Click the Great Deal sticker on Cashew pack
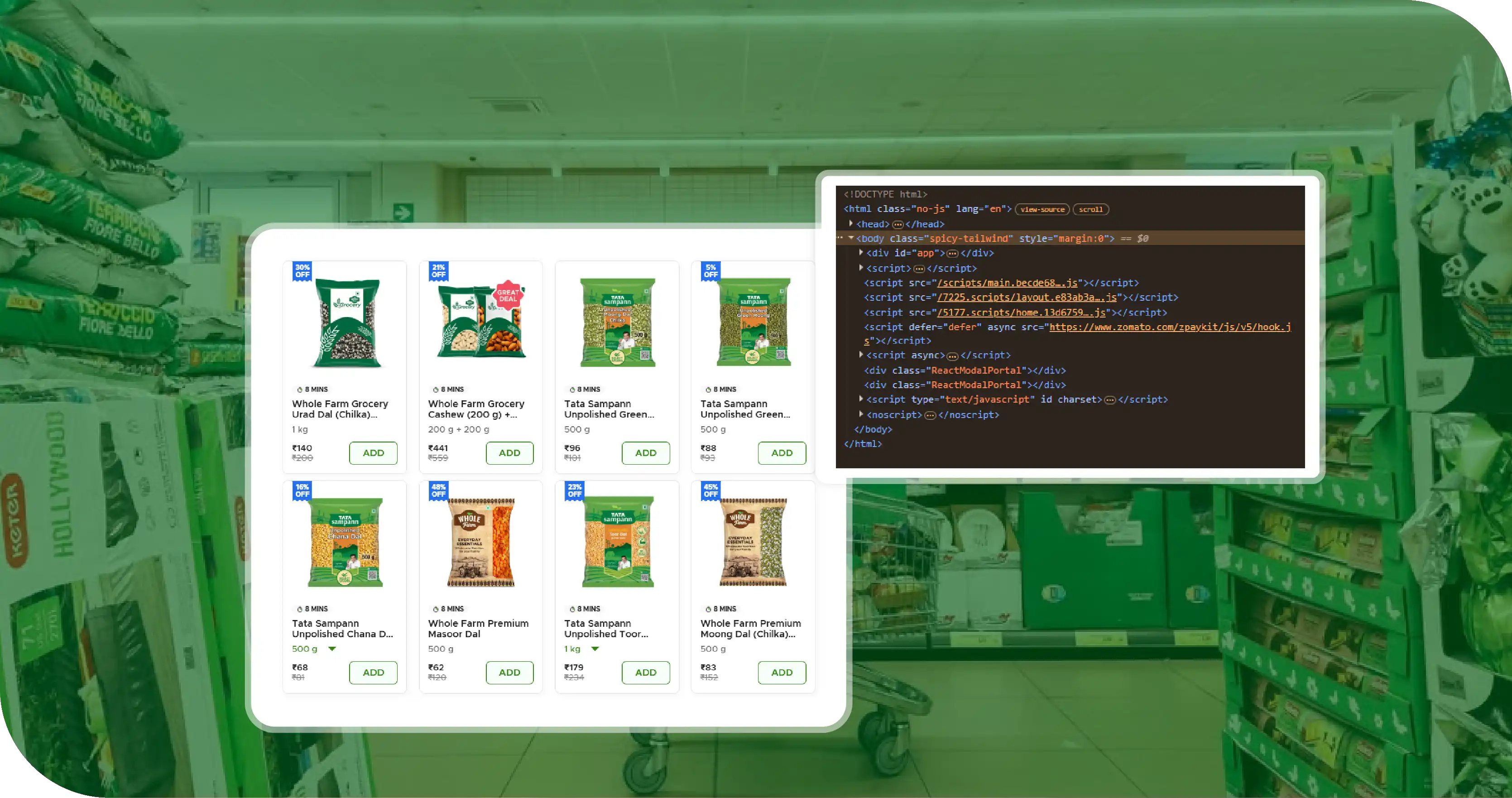 click(508, 295)
